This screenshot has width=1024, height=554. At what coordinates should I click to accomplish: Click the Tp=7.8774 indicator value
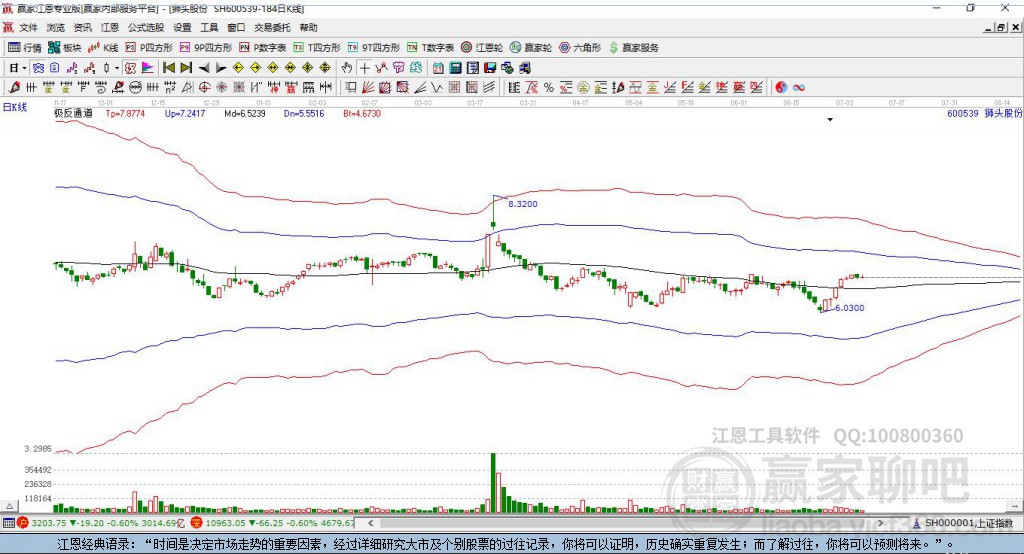[x=125, y=113]
